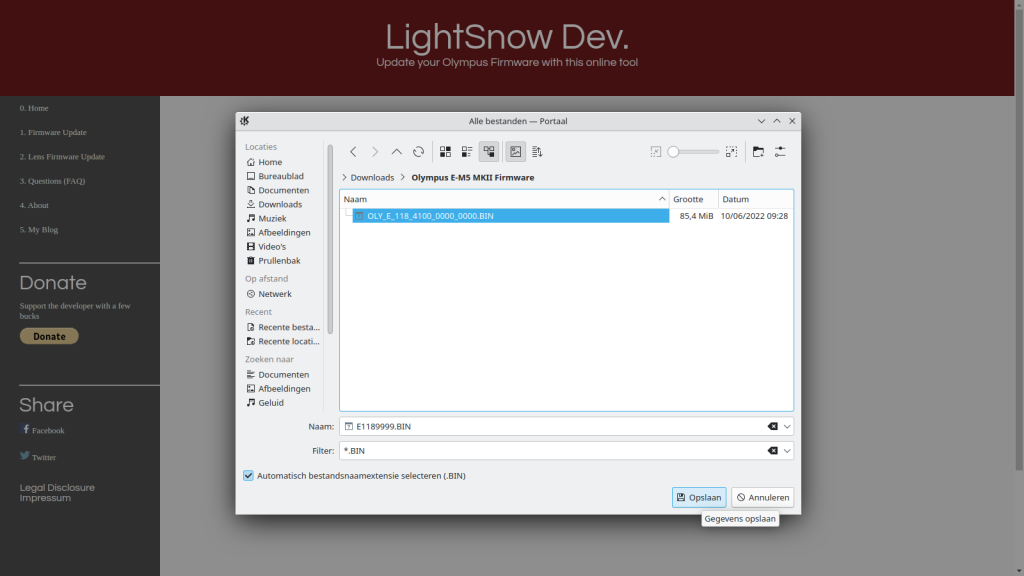The height and width of the screenshot is (576, 1024).
Task: Open 0. Home in website sidebar
Action: tap(34, 108)
